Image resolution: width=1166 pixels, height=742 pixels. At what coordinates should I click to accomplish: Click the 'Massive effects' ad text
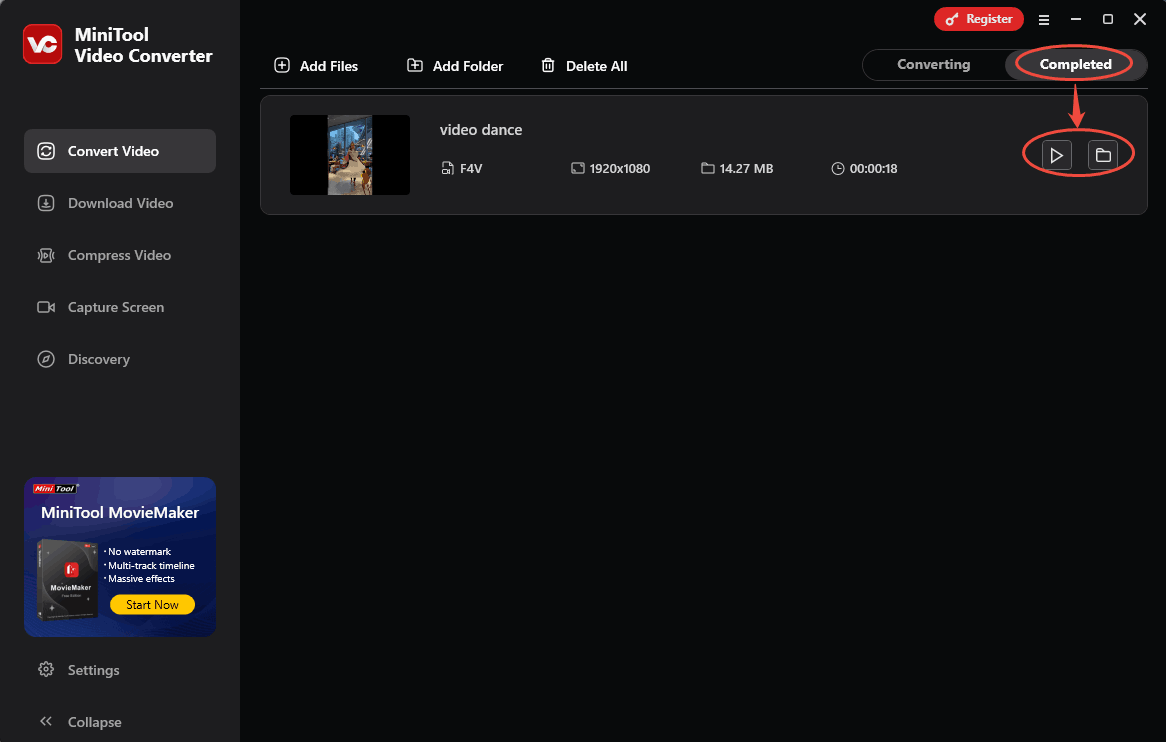pyautogui.click(x=141, y=579)
